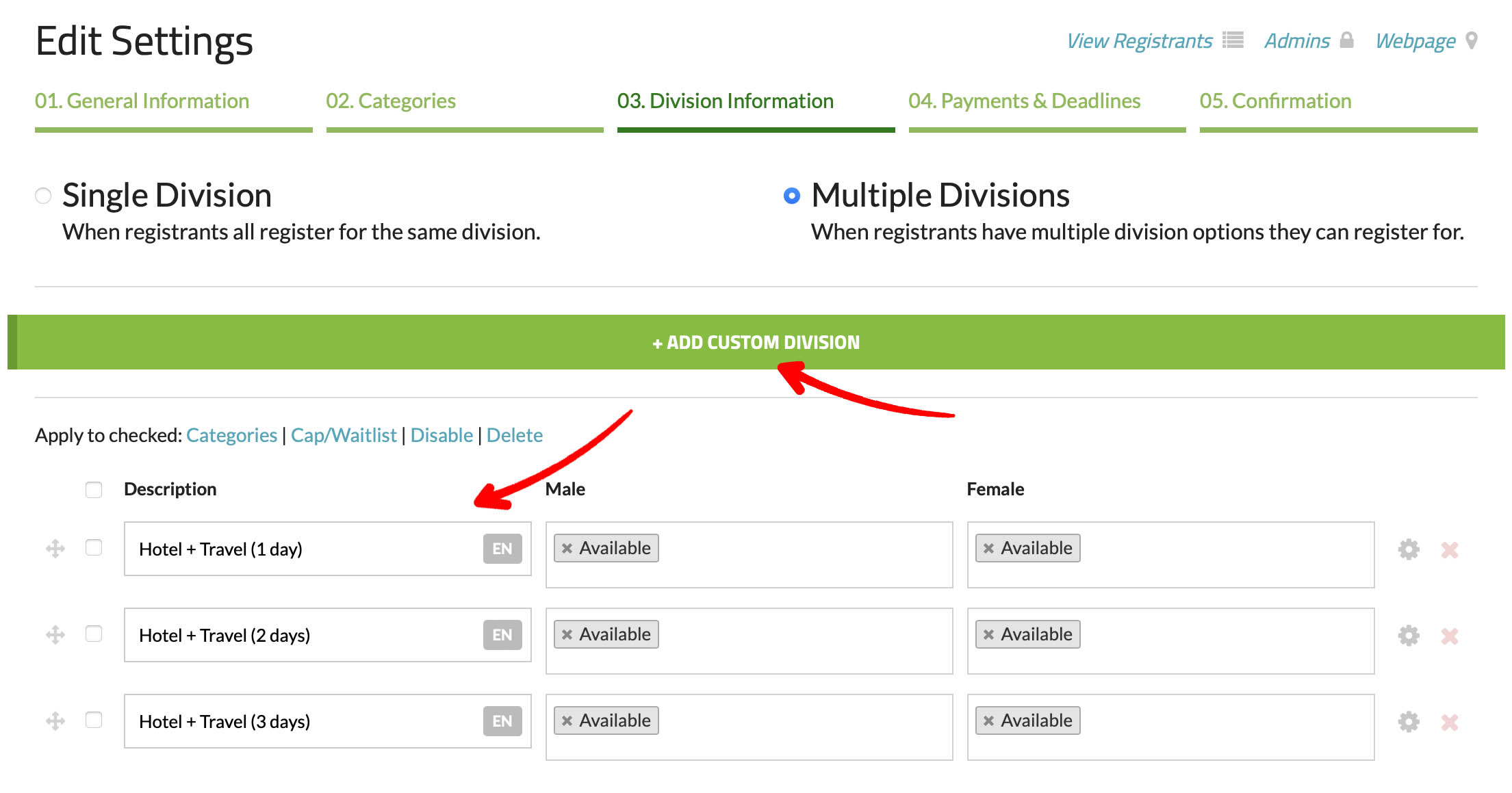This screenshot has width=1512, height=793.
Task: Check the Hotel + Travel (2 days) checkbox
Action: coord(94,634)
